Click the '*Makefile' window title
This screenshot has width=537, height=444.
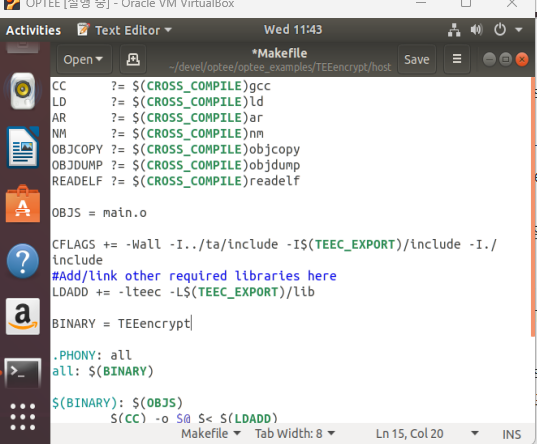coord(279,53)
